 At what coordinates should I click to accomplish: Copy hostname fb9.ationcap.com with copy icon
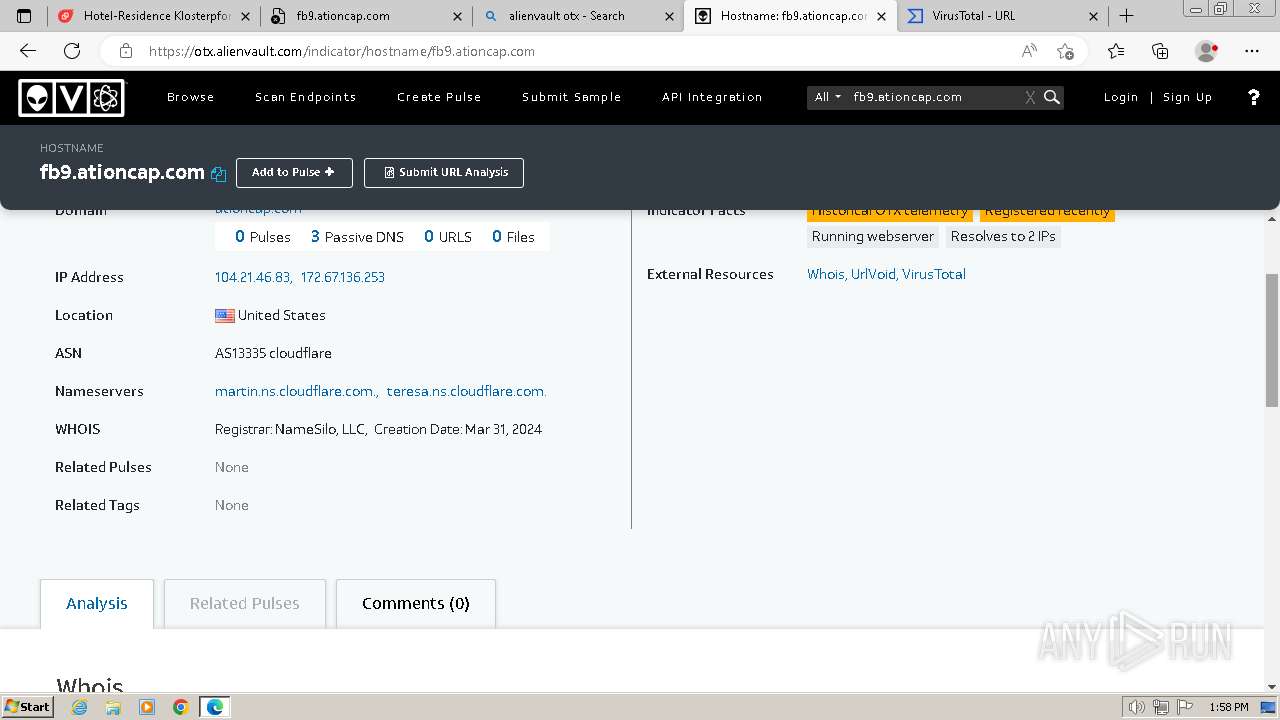coord(219,174)
